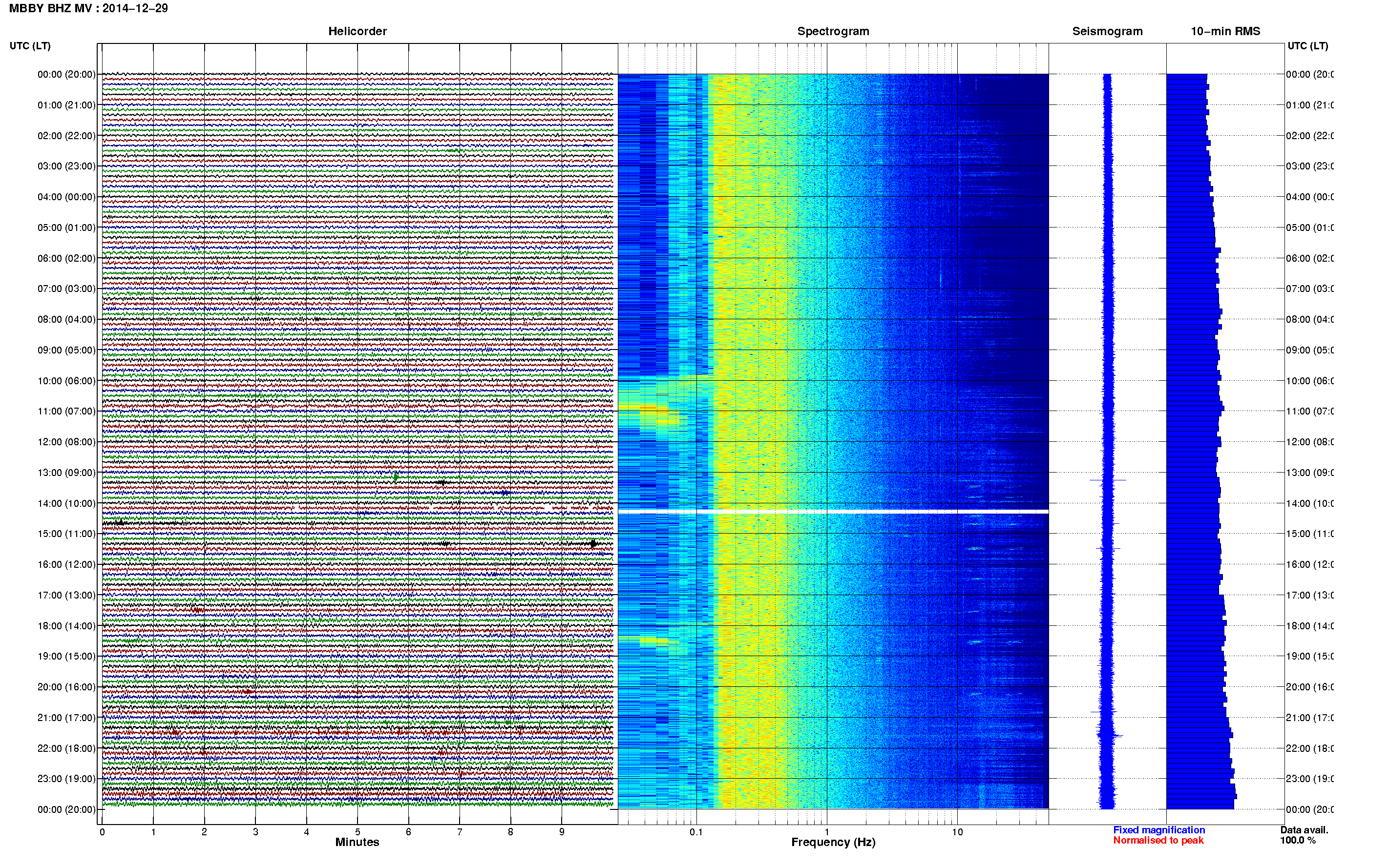1389x868 pixels.
Task: Click the left '06:00 (02:00)' time label
Action: tap(66, 258)
